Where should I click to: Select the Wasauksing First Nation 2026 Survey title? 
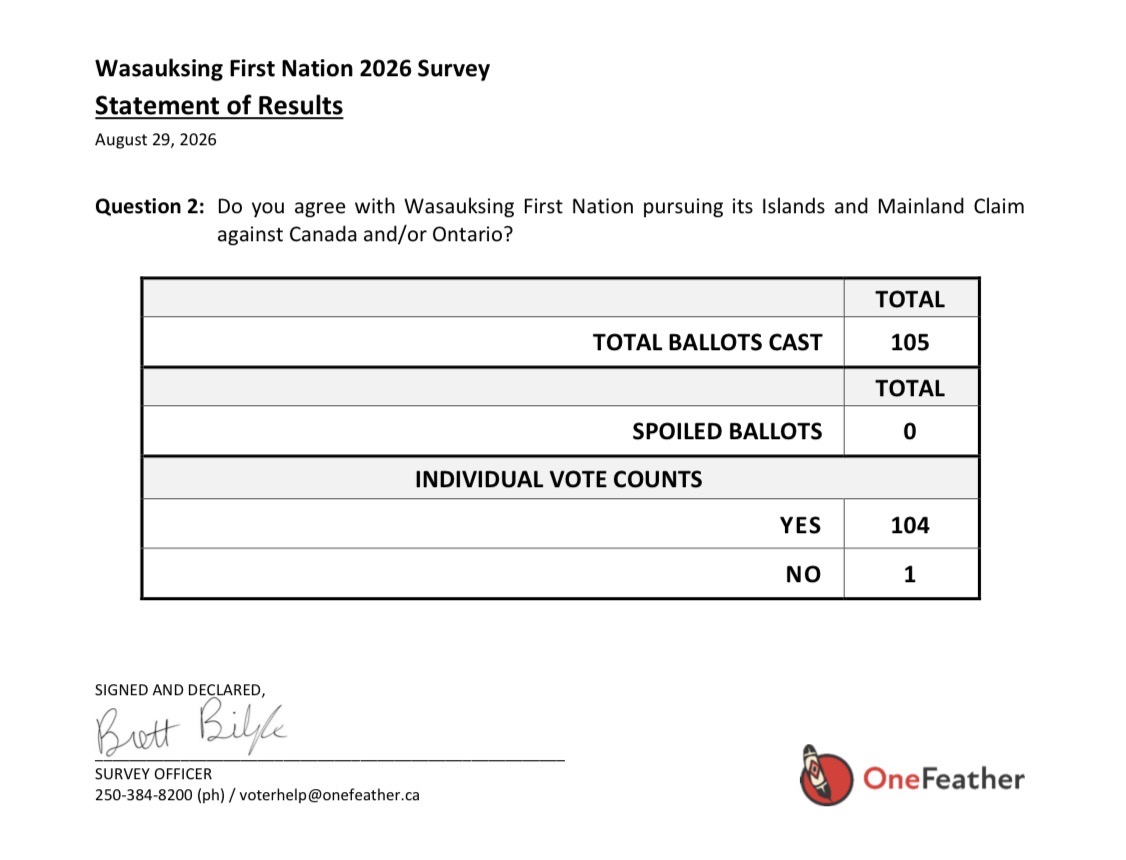coord(292,68)
